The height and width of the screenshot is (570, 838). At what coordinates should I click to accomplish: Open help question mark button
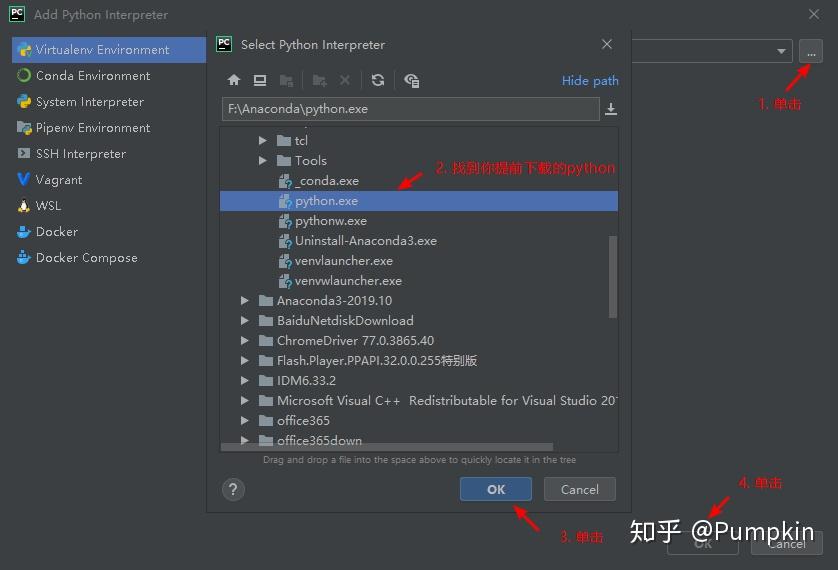[233, 489]
